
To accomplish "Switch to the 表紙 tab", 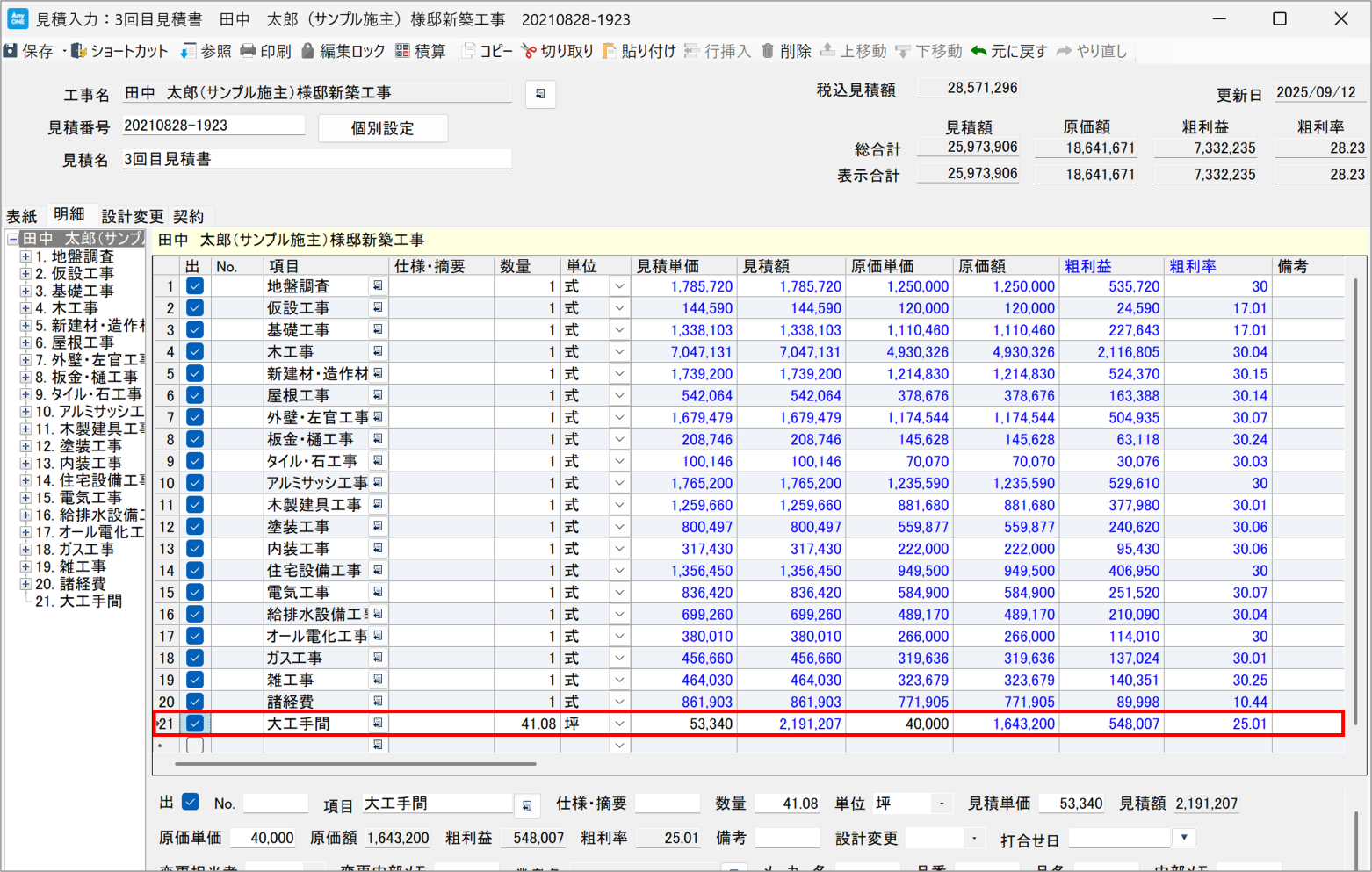I will click(22, 216).
